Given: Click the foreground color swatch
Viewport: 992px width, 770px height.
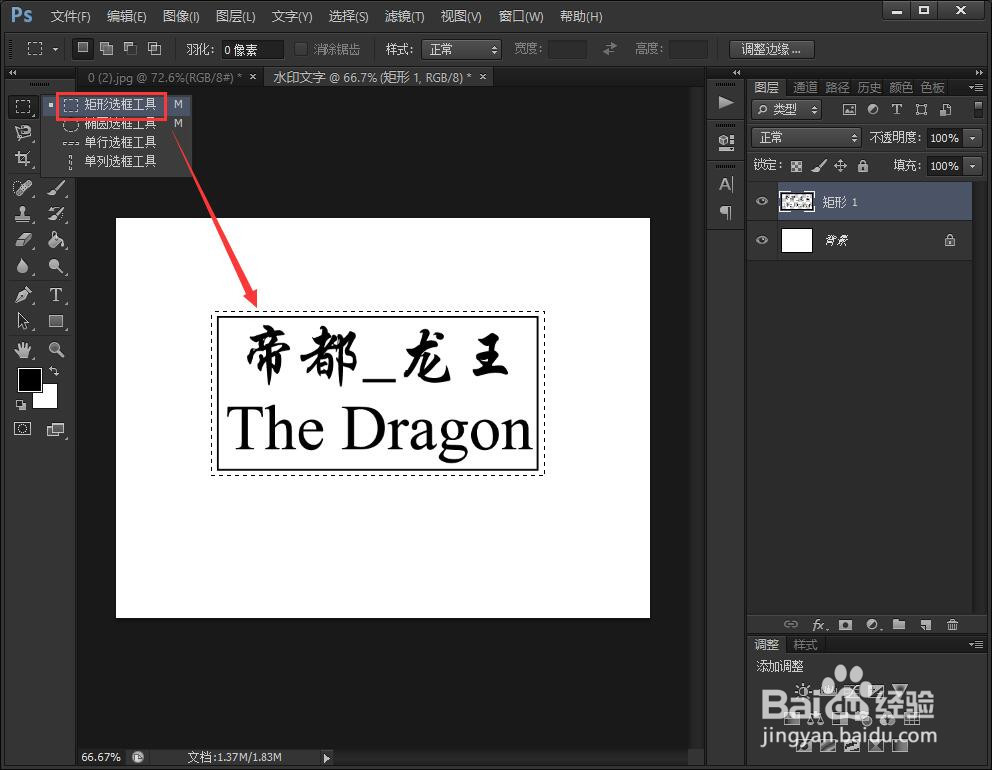Looking at the screenshot, I should (x=29, y=380).
